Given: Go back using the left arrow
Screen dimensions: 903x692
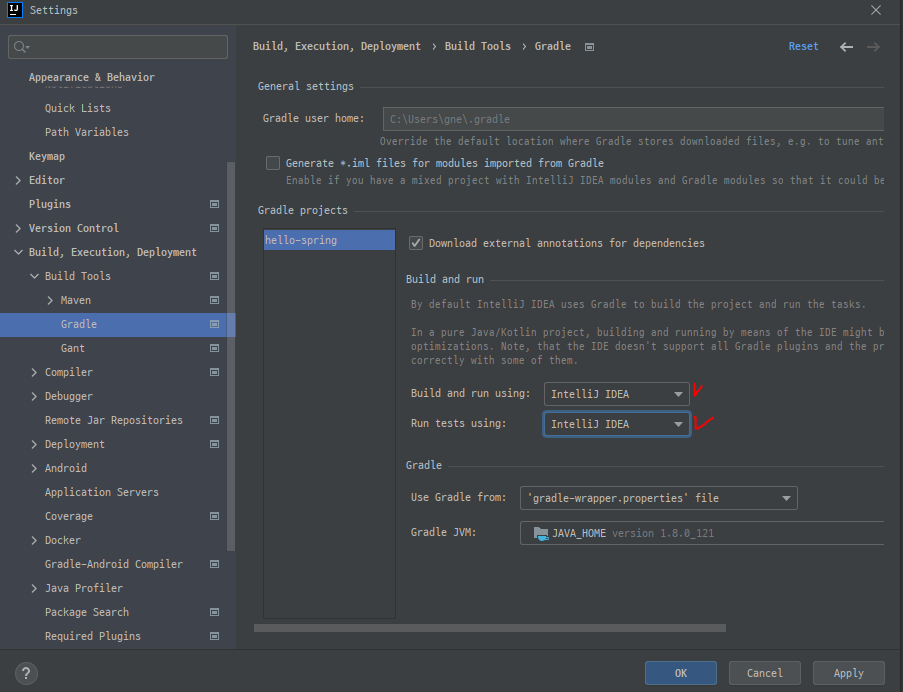Looking at the screenshot, I should point(846,47).
